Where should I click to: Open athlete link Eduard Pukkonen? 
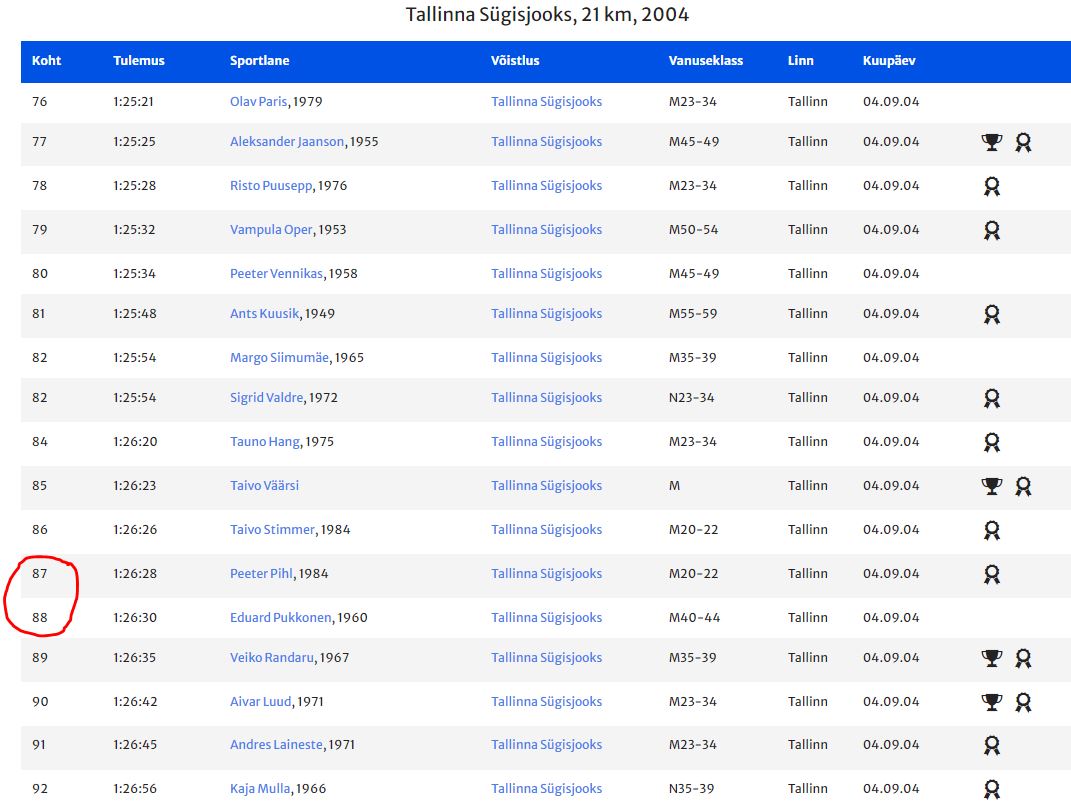pyautogui.click(x=281, y=617)
